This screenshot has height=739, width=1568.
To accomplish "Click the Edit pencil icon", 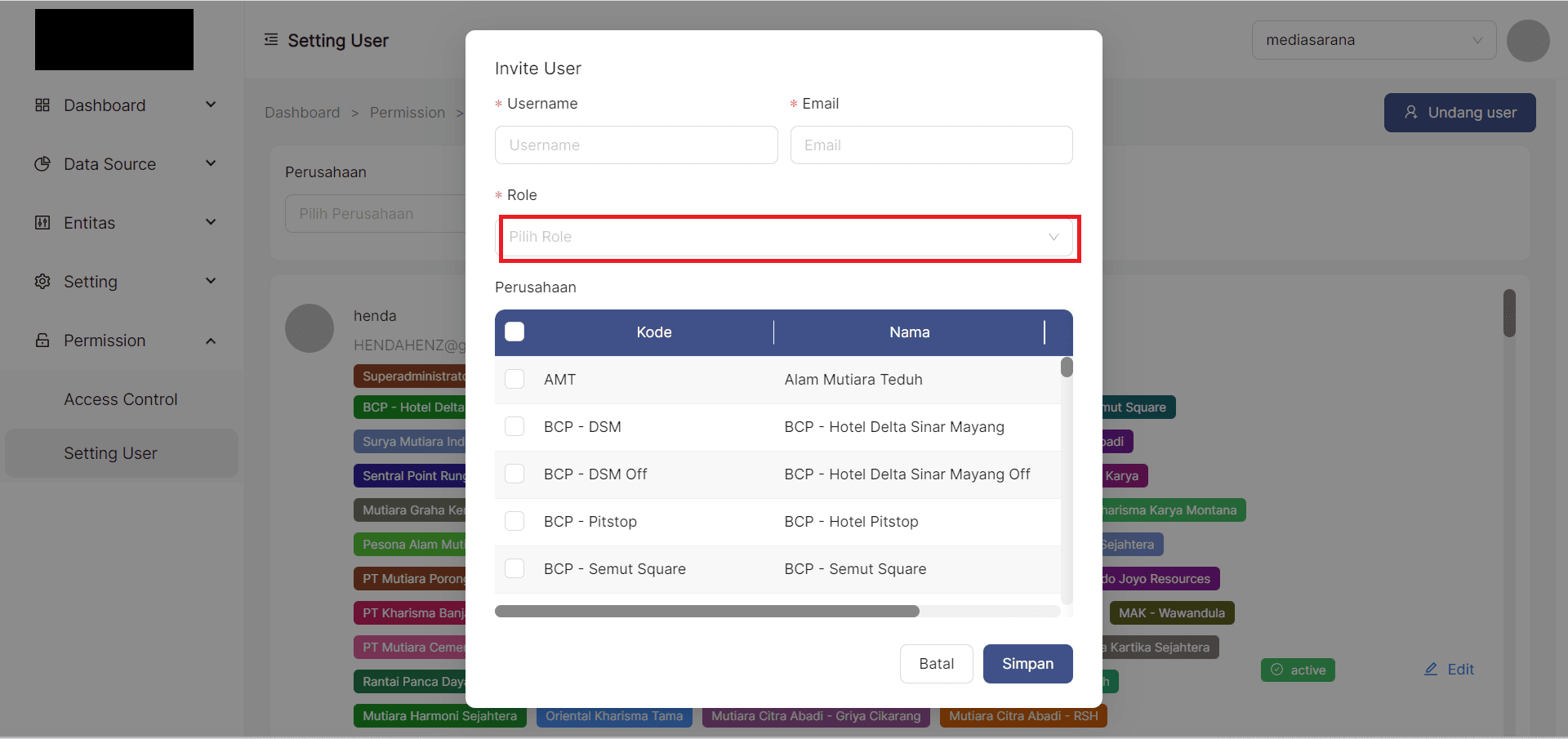I will click(1431, 670).
